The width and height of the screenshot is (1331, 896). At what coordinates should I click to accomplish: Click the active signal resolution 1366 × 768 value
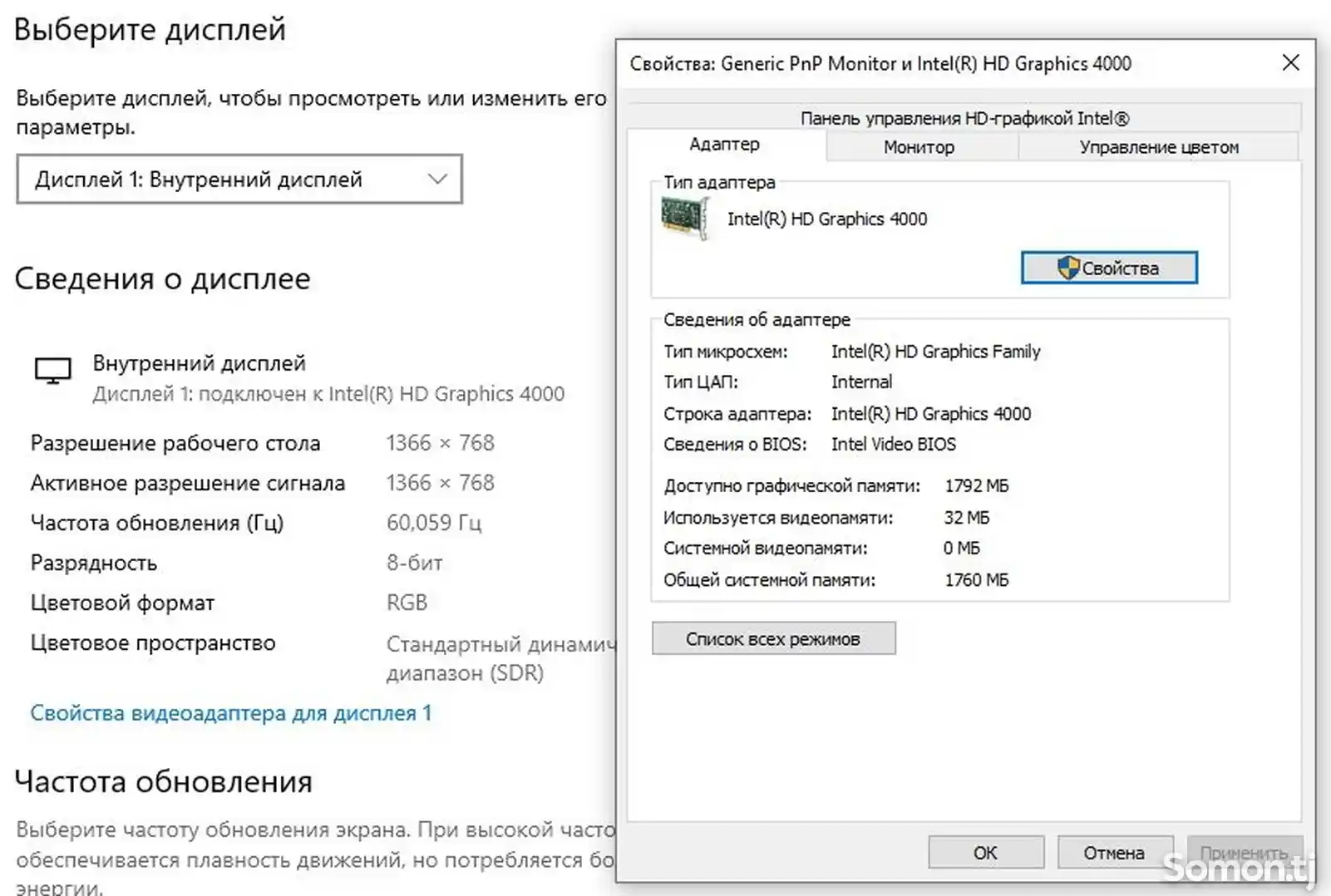click(440, 483)
